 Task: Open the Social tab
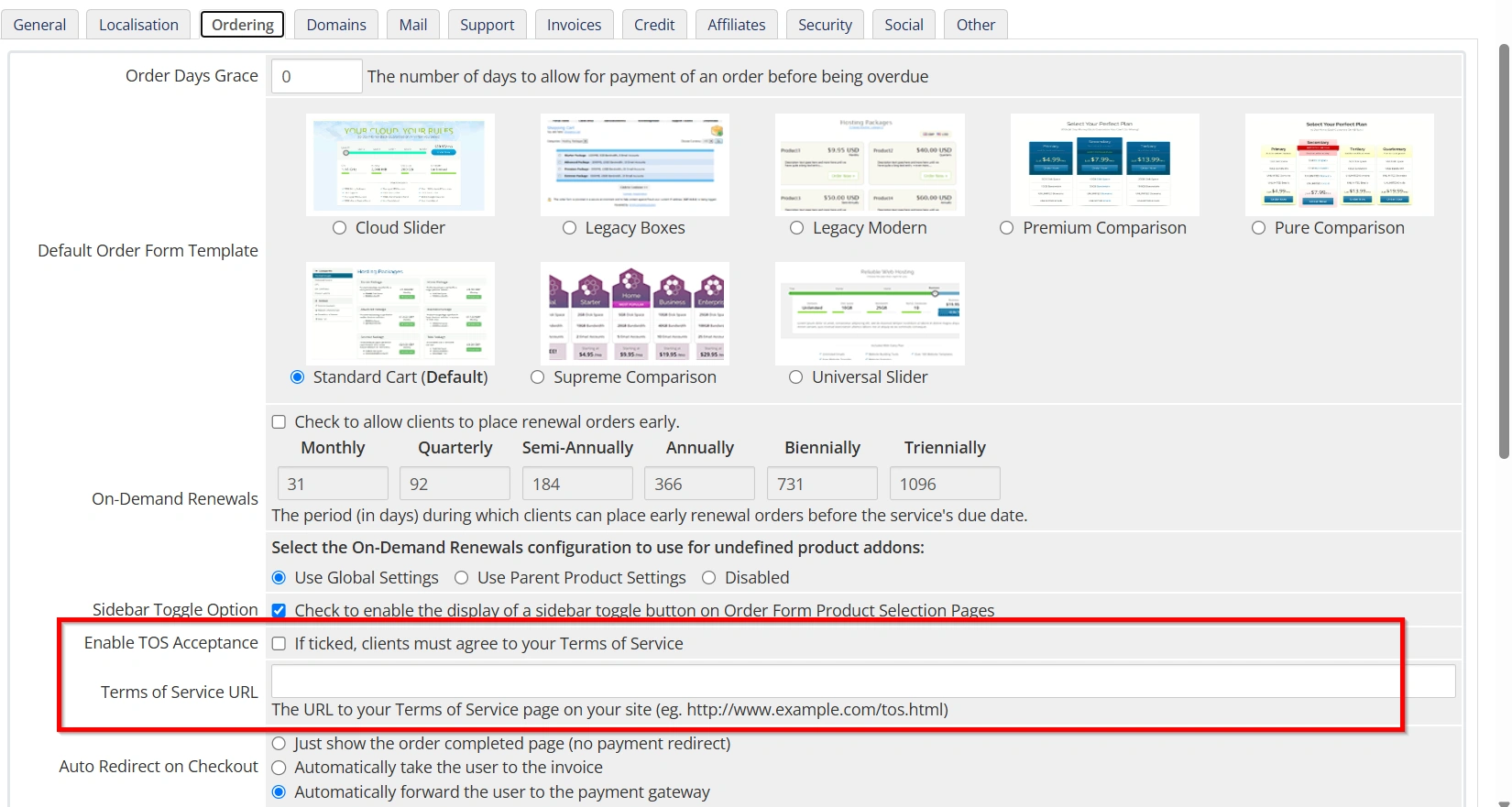904,25
